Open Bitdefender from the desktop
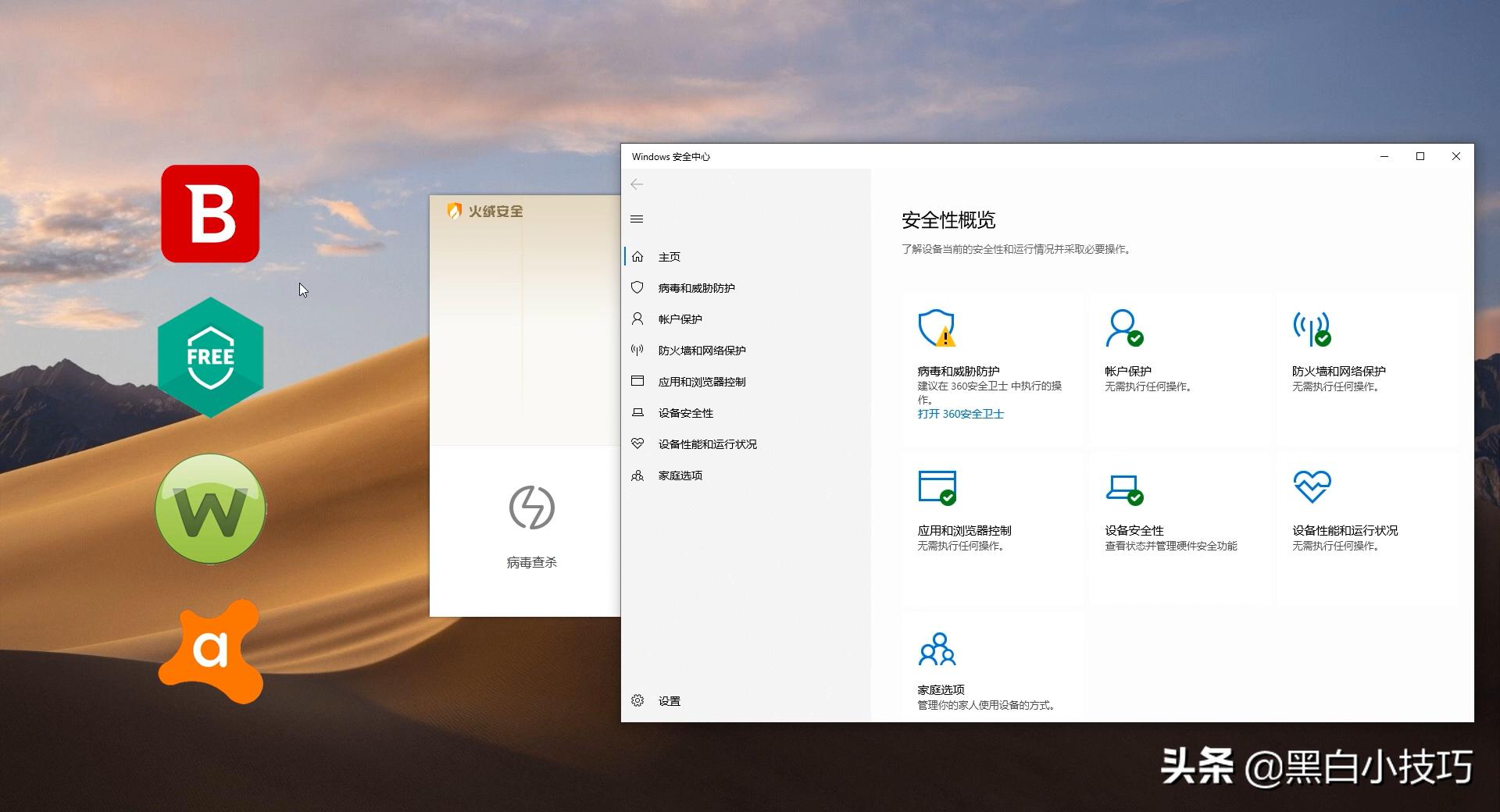The height and width of the screenshot is (812, 1500). click(x=209, y=215)
